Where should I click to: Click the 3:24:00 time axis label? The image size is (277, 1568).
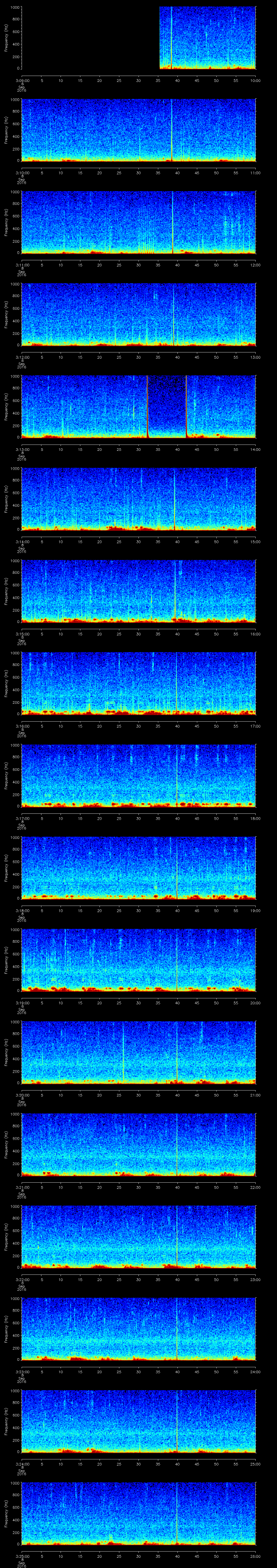(x=22, y=1464)
